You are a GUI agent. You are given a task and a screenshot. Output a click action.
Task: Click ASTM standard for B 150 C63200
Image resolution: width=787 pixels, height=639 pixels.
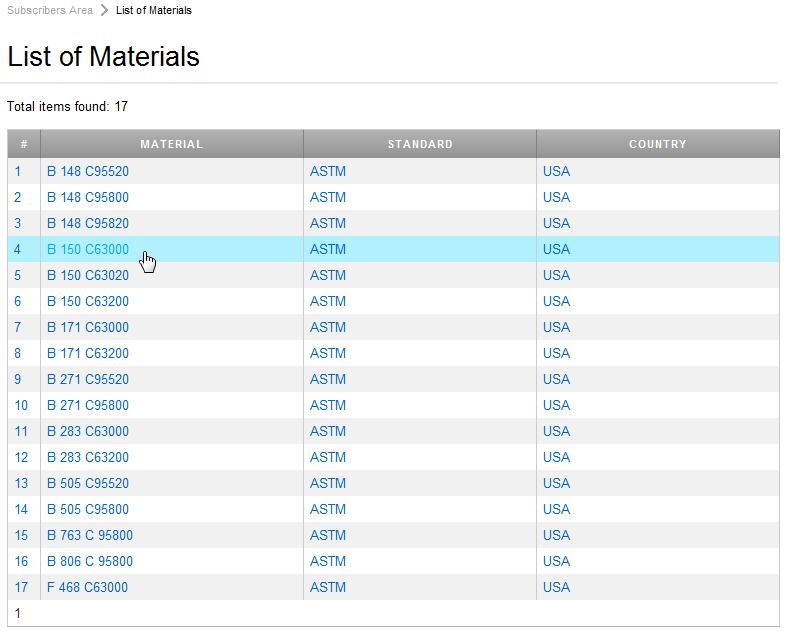[328, 301]
